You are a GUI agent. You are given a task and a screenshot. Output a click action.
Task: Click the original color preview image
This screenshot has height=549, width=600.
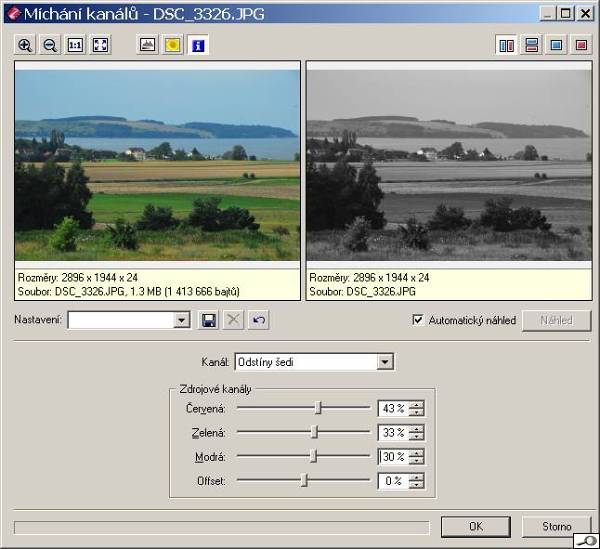click(x=157, y=165)
